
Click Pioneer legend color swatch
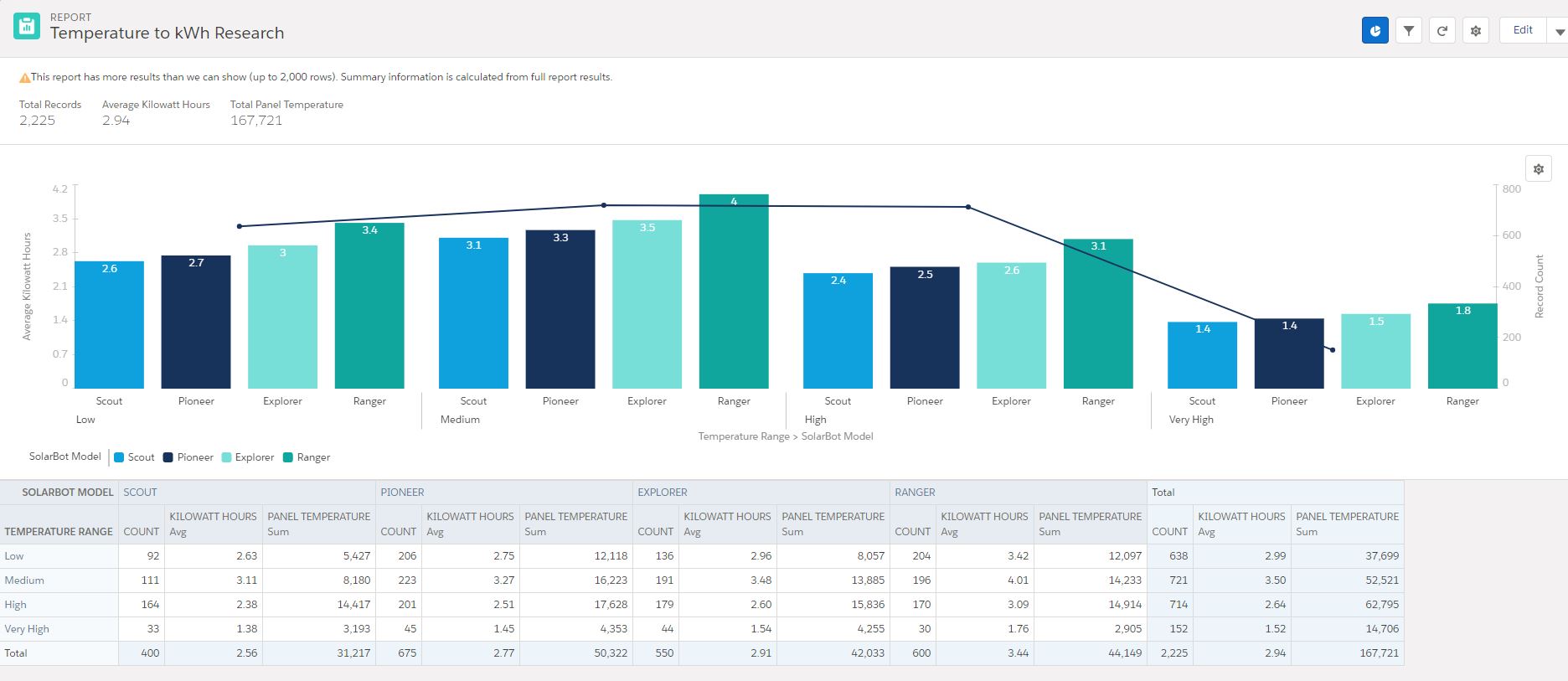(168, 457)
